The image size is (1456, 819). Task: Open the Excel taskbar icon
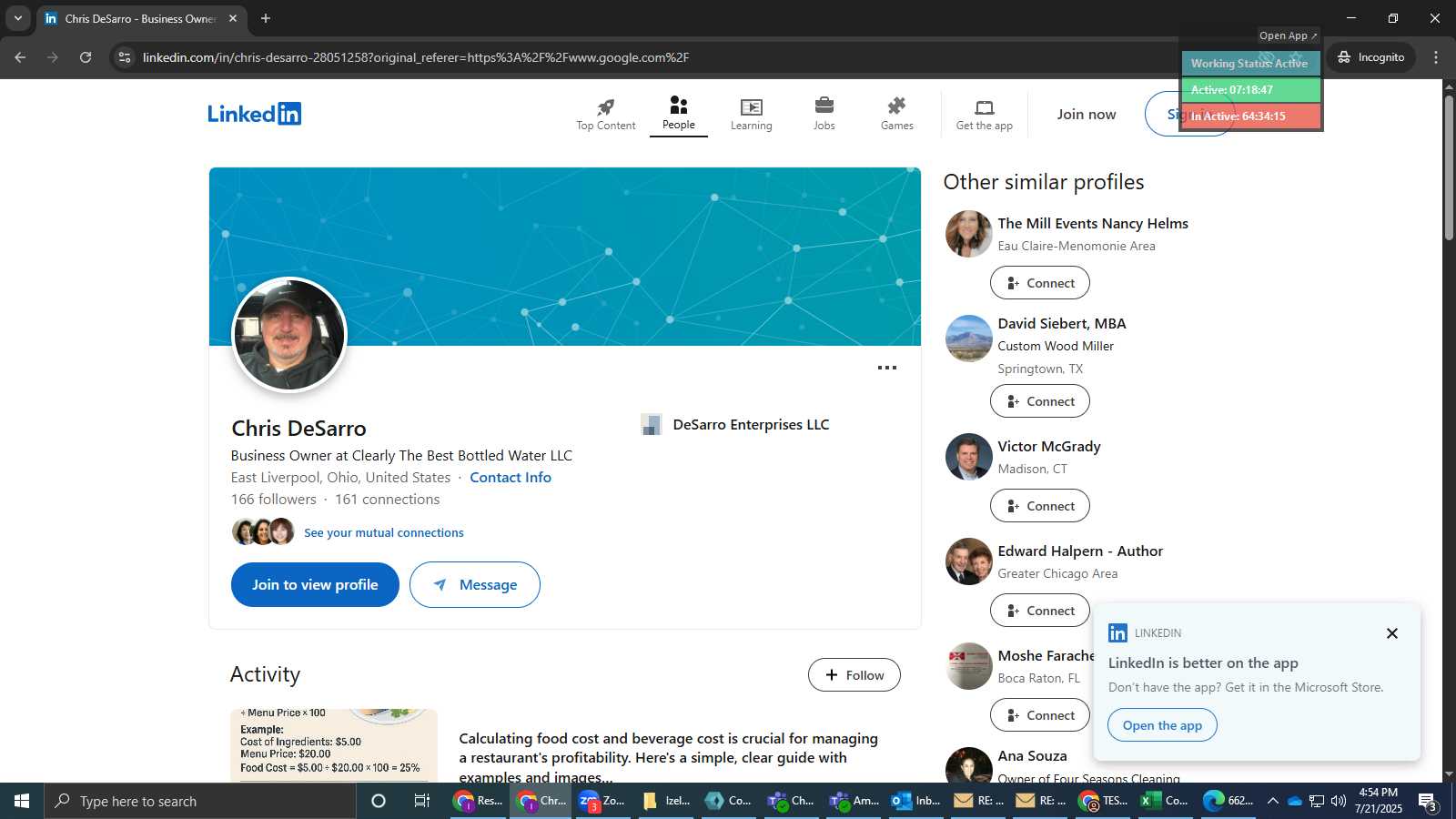1165,801
